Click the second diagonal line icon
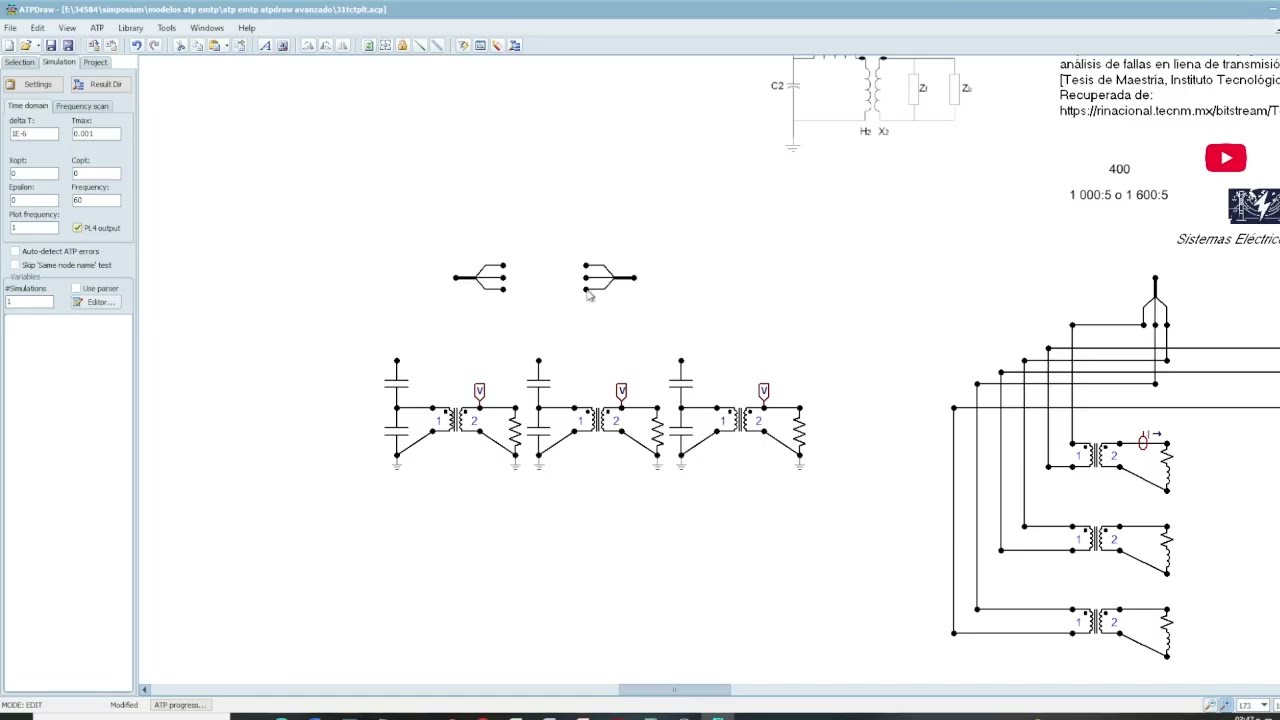Viewport: 1280px width, 720px height. [437, 45]
